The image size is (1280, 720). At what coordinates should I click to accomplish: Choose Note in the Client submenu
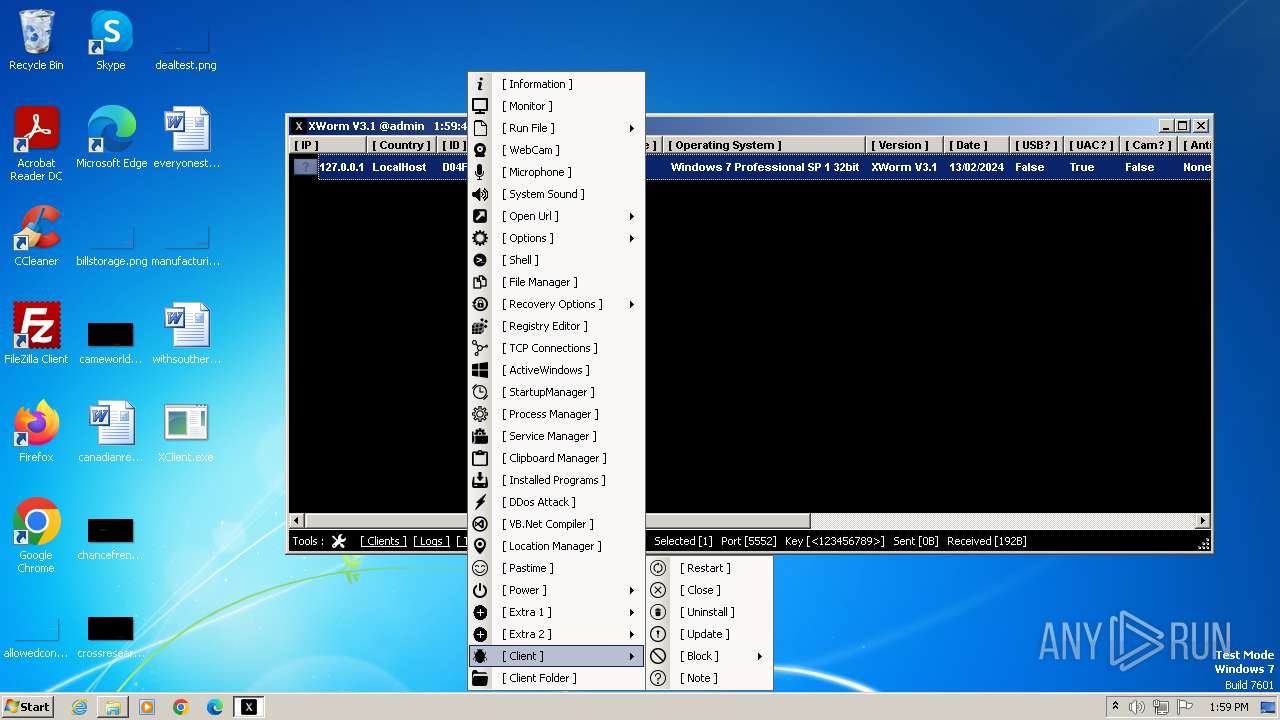709,678
